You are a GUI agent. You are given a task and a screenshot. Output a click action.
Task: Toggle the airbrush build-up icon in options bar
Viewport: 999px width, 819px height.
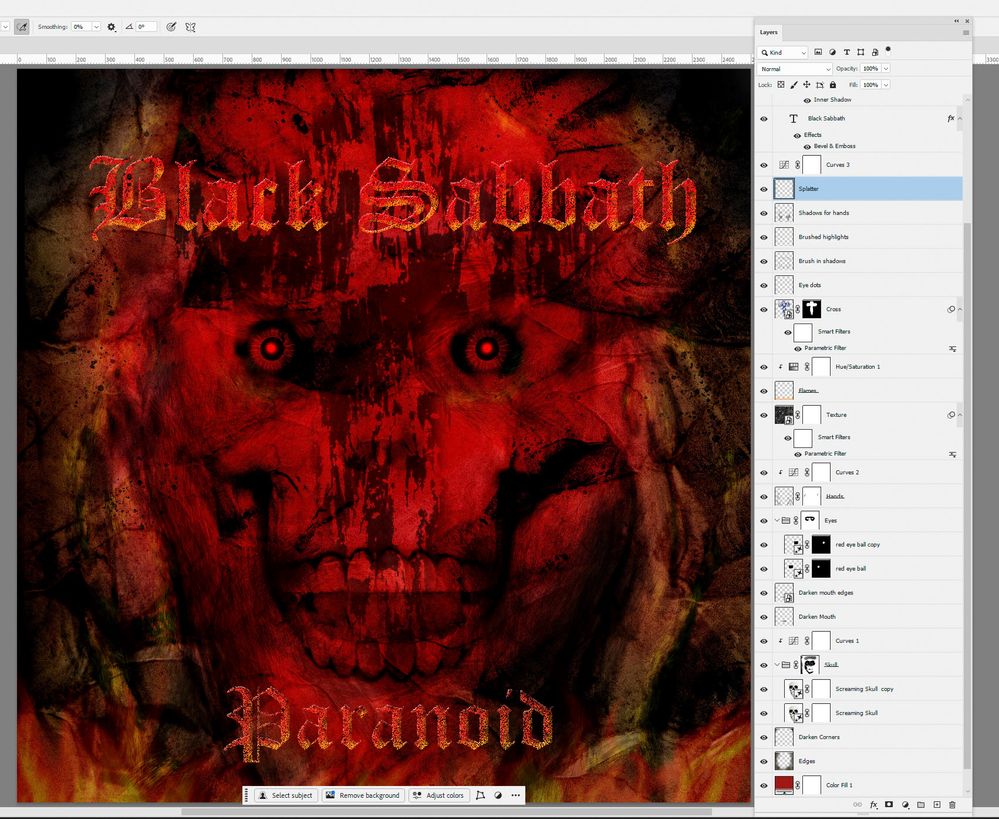pos(22,27)
